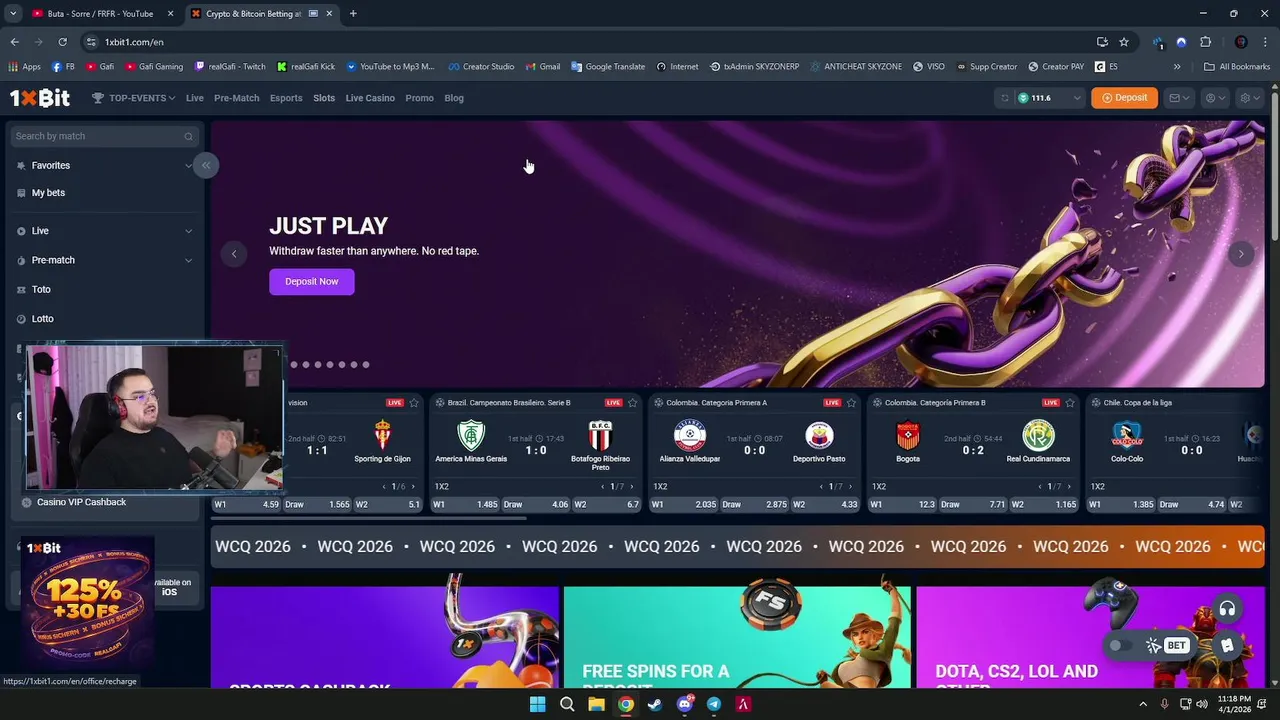Open Live in top navigation
1280x720 pixels.
(x=194, y=98)
